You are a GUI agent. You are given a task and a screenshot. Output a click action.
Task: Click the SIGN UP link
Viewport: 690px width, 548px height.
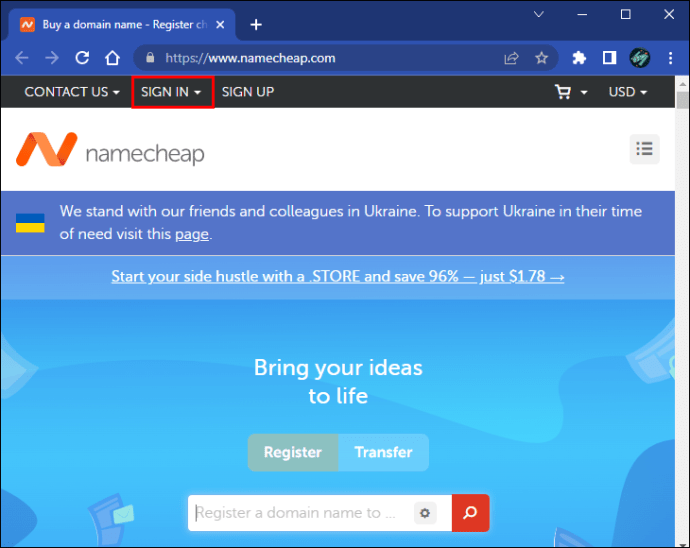click(x=248, y=92)
